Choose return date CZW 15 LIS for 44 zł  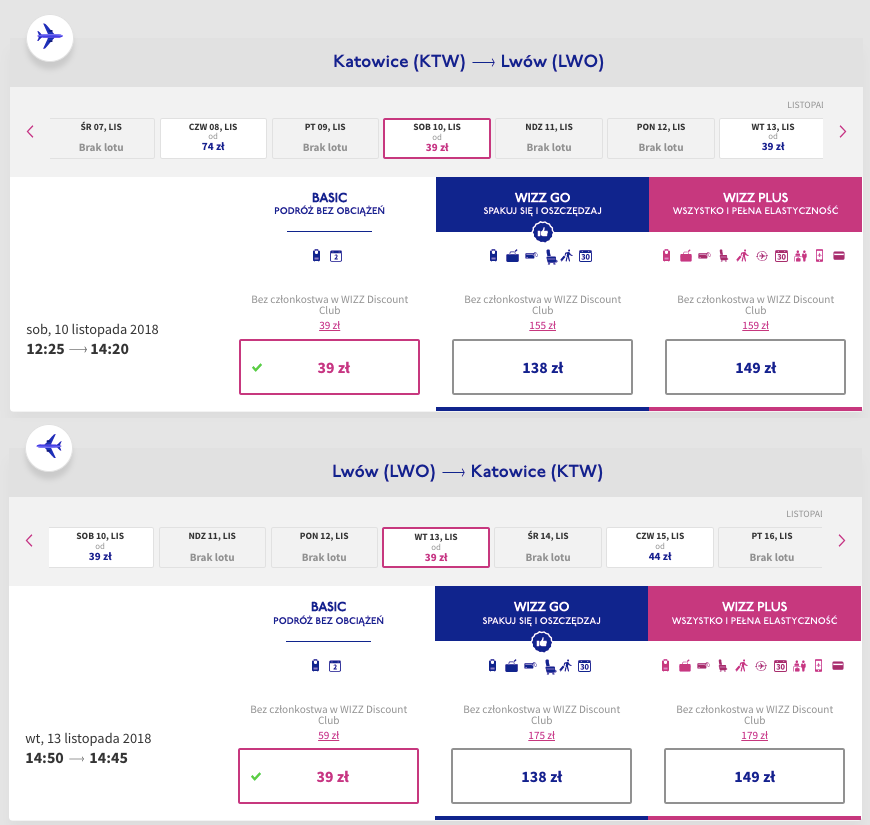[x=659, y=547]
